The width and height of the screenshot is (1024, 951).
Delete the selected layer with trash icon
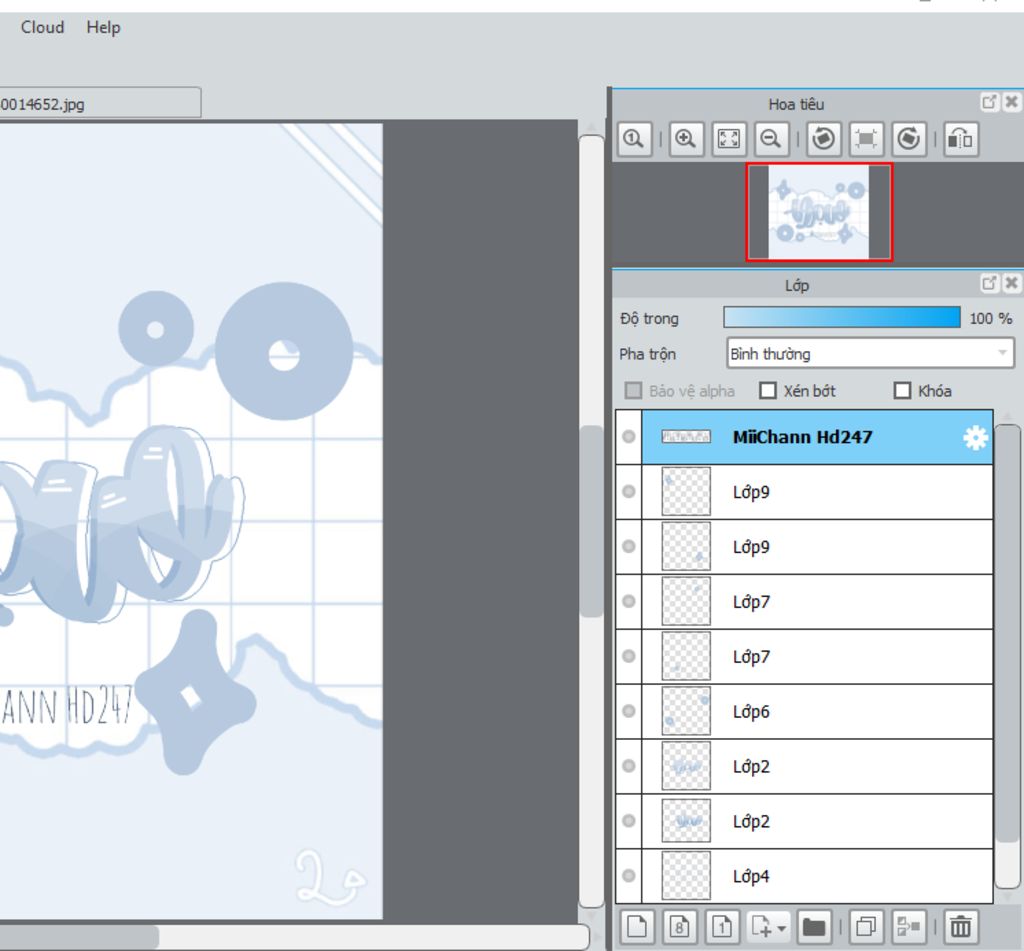tap(960, 927)
